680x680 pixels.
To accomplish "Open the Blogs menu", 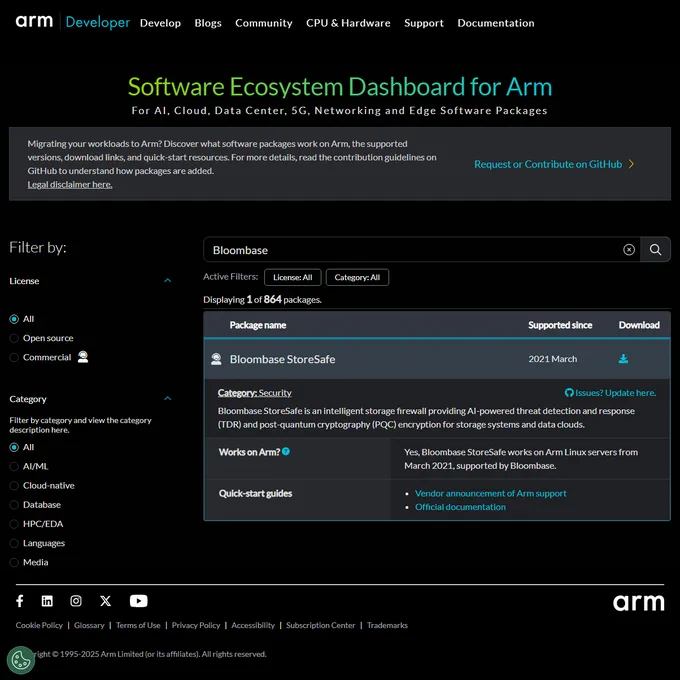I will coord(208,23).
